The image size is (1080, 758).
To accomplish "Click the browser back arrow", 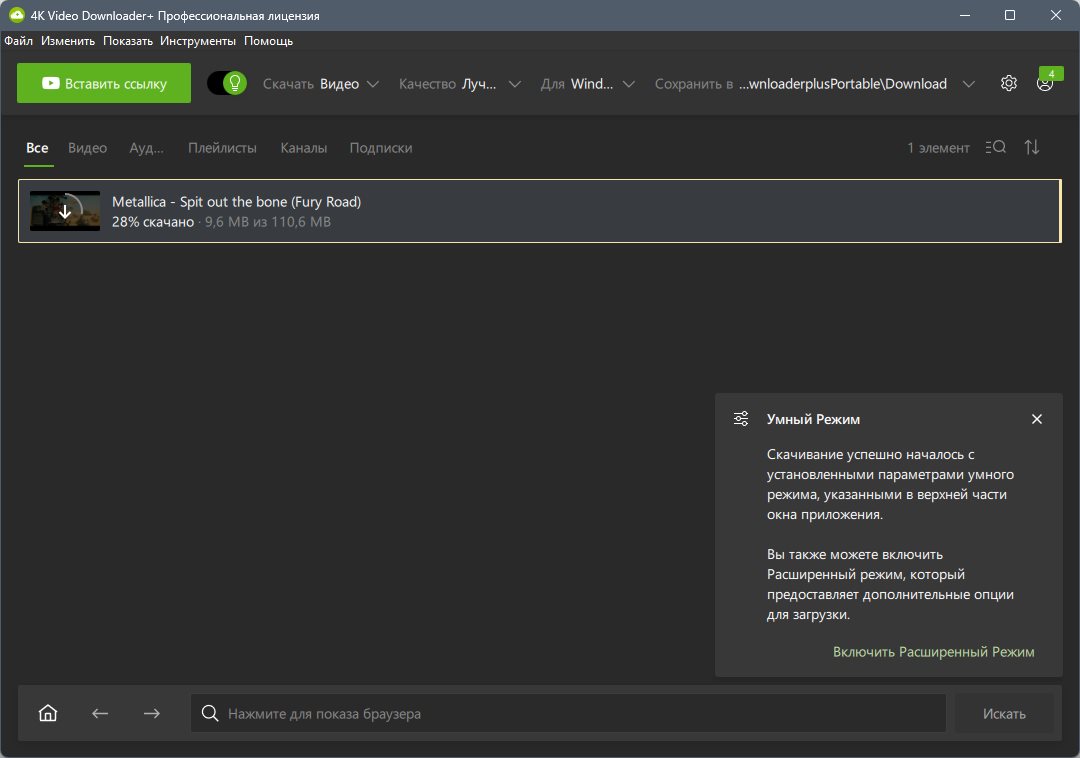I will point(100,713).
